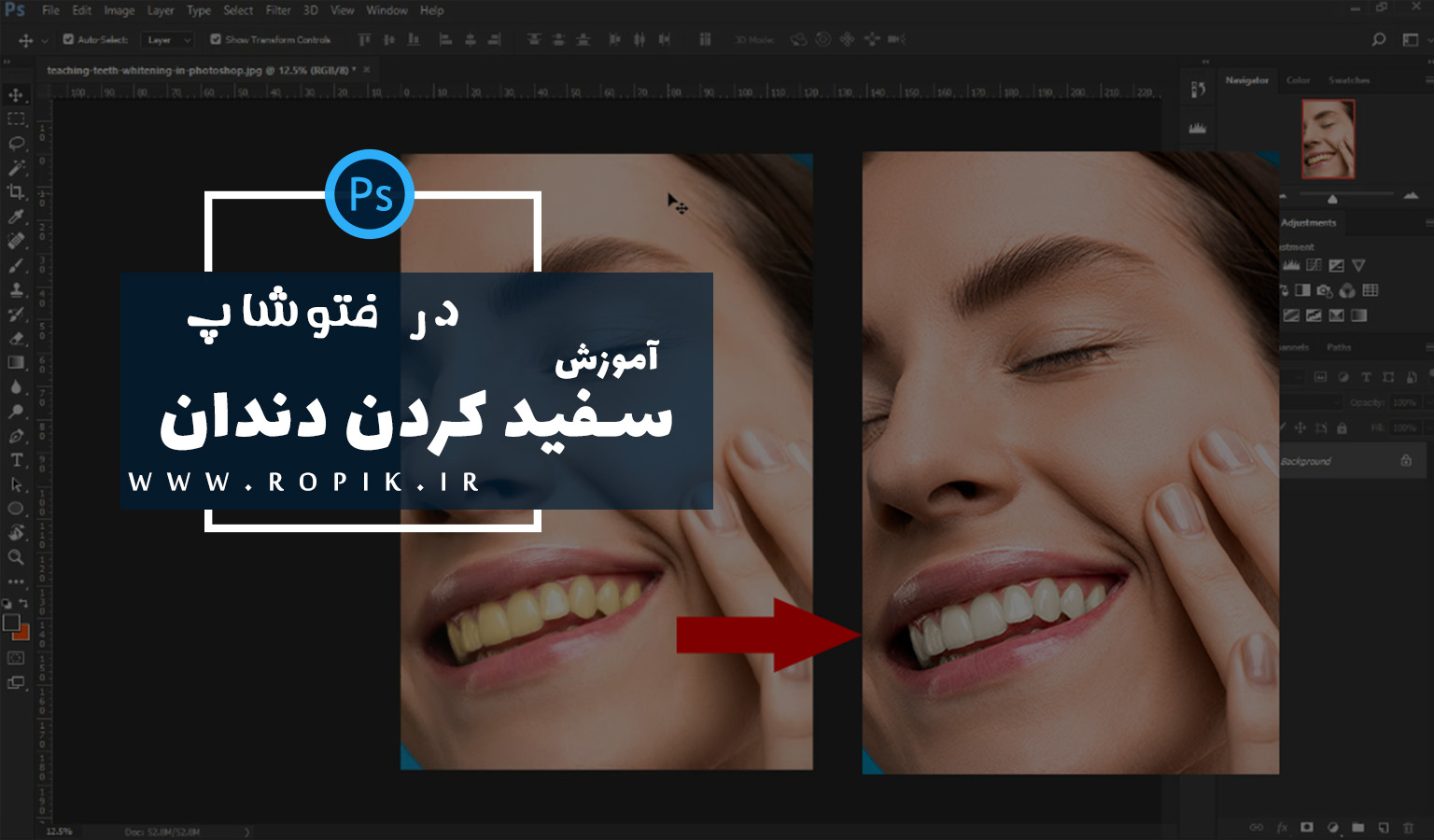Add an Exposure adjustment

tap(1336, 266)
